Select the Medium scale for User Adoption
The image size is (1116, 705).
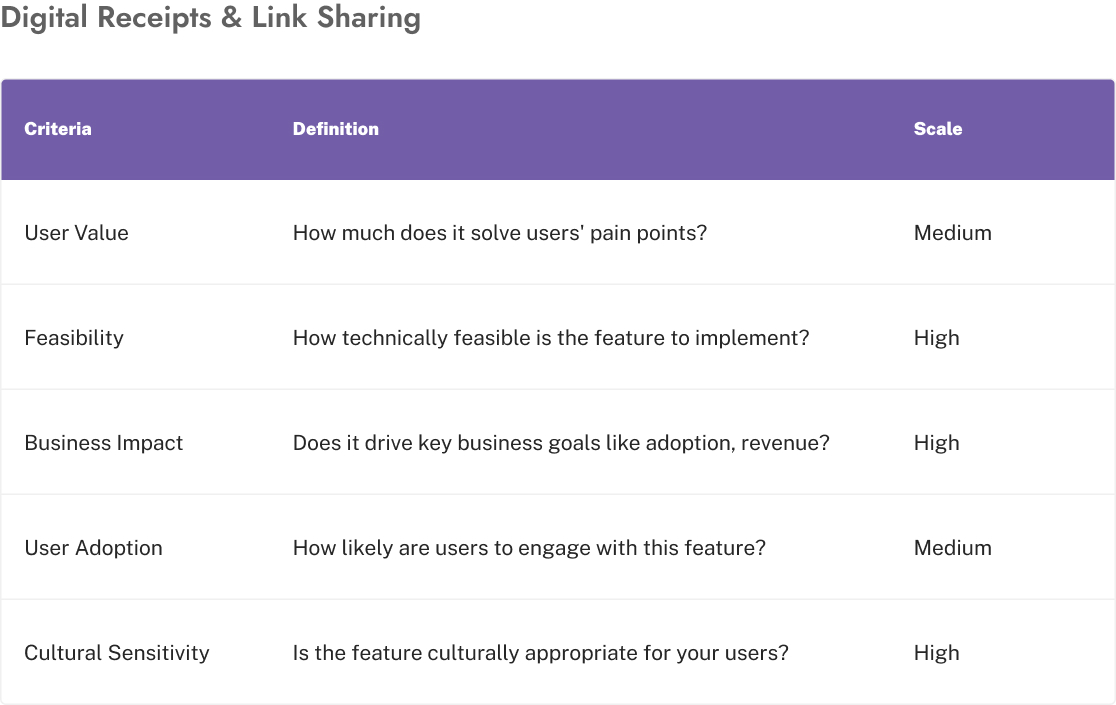[953, 548]
